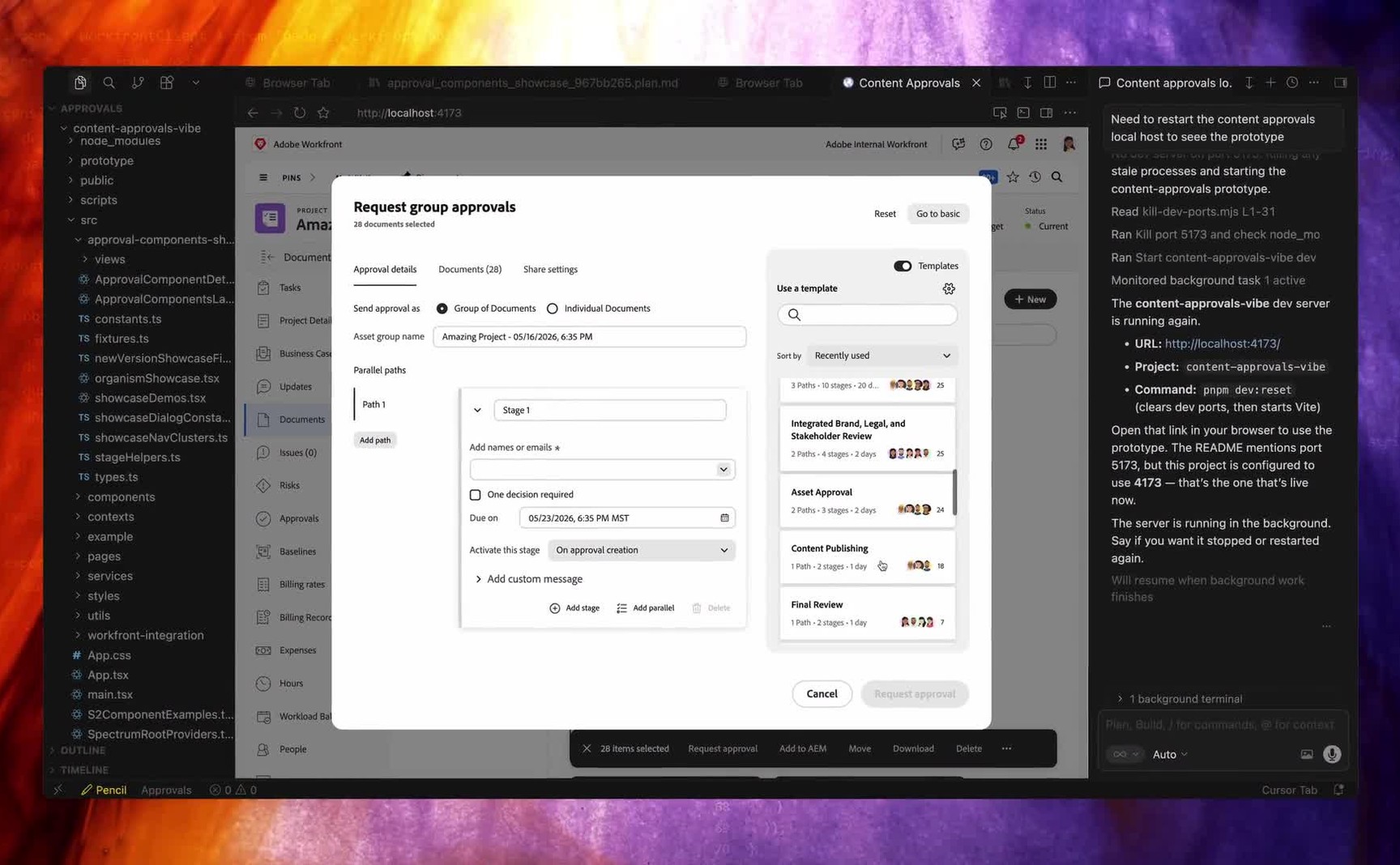Screen dimensions: 1400x865
Task: Open Activate this stage dropdown
Action: point(642,550)
